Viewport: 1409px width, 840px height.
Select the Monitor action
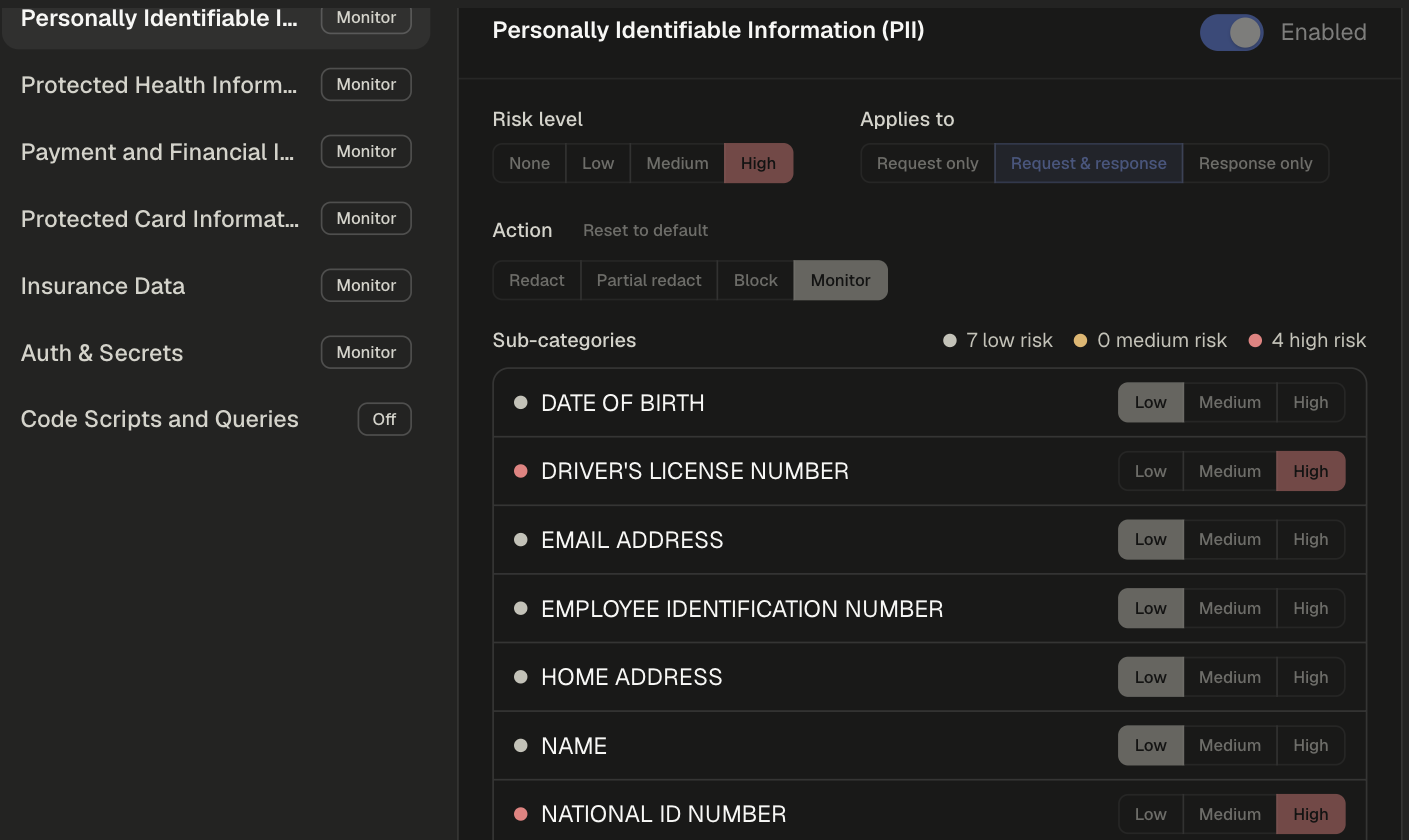click(840, 280)
